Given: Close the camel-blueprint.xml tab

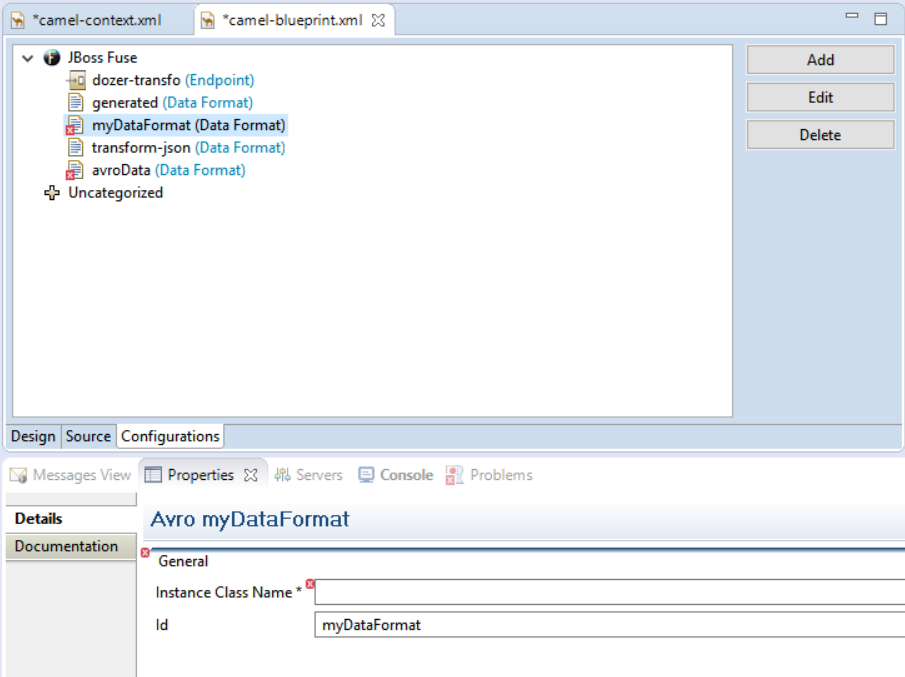Looking at the screenshot, I should [x=379, y=20].
